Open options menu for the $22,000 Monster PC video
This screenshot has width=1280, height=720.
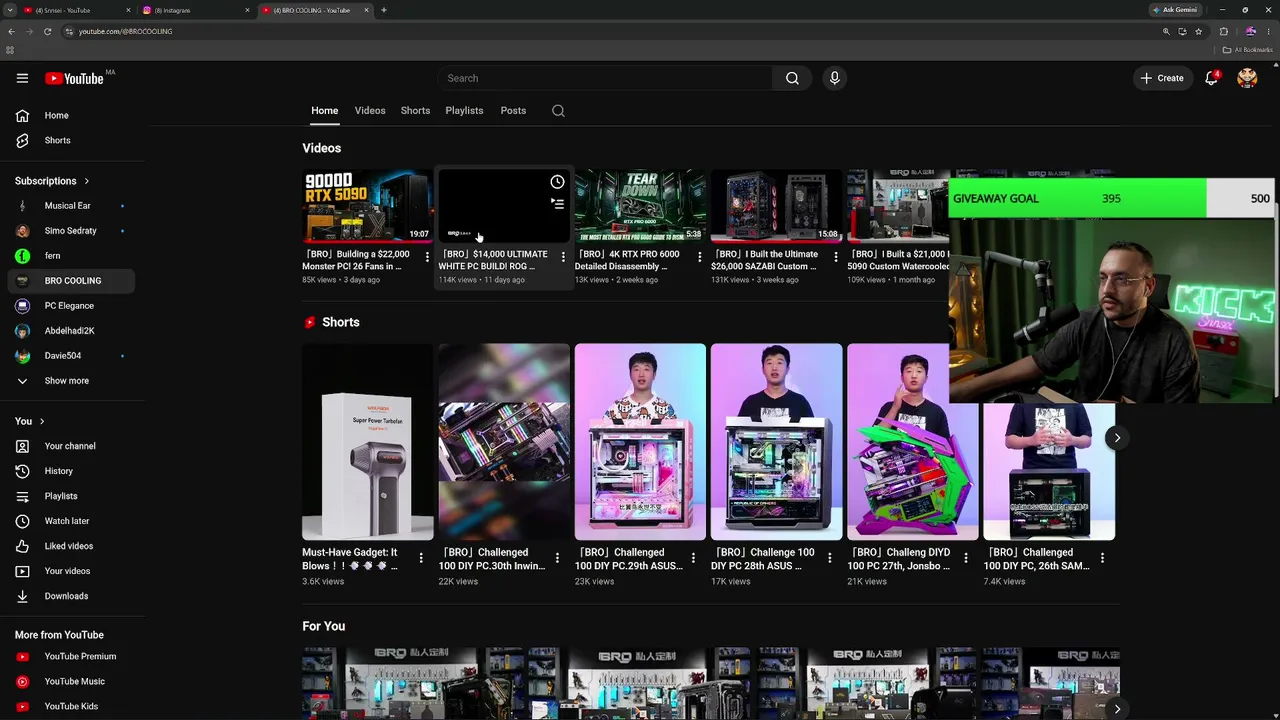tap(427, 258)
